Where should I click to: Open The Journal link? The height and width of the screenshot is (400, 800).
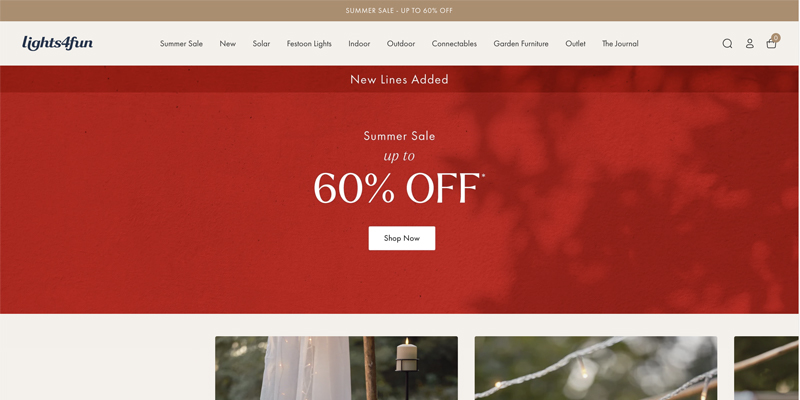pyautogui.click(x=620, y=44)
